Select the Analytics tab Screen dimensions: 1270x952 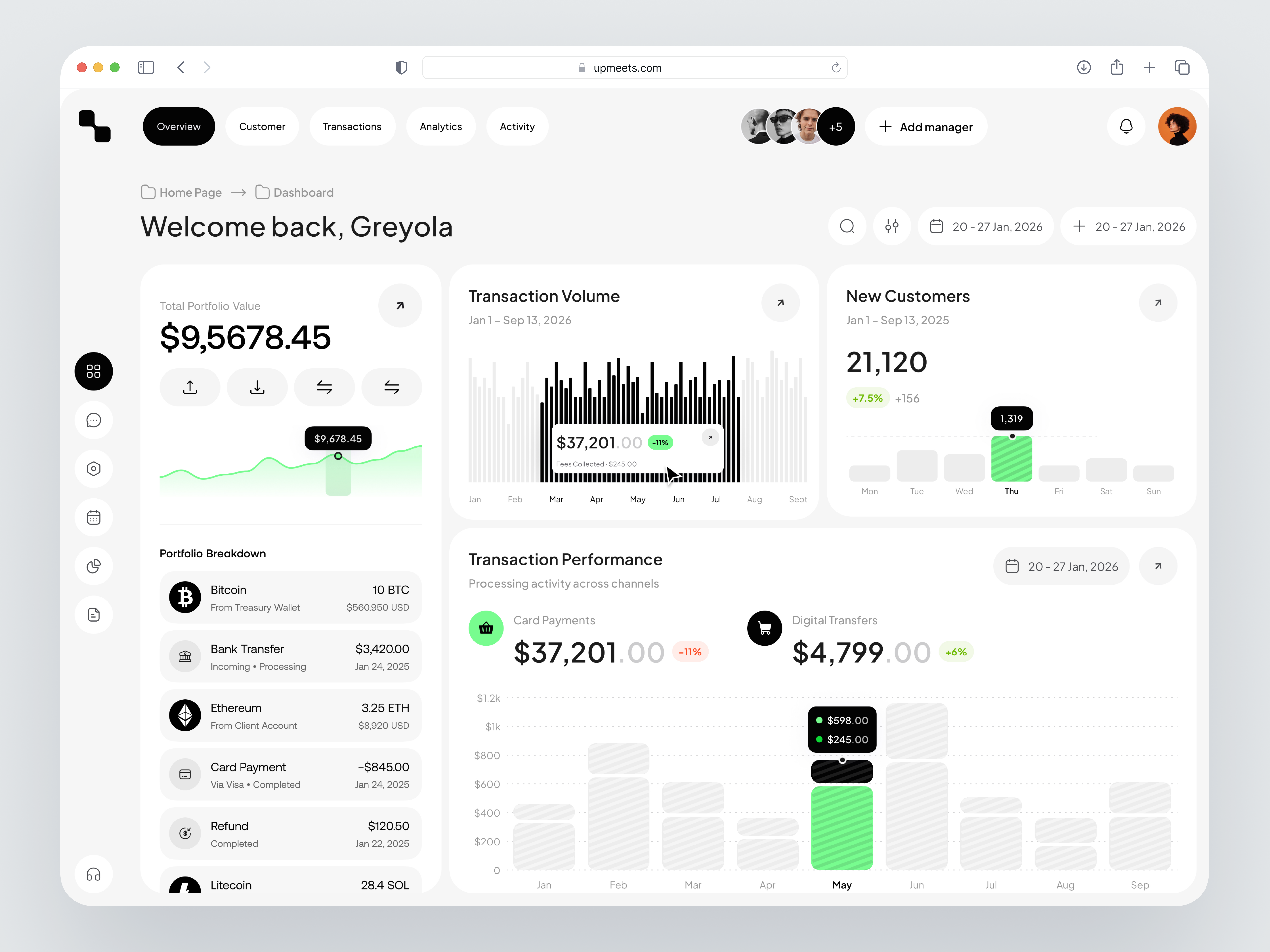(441, 126)
